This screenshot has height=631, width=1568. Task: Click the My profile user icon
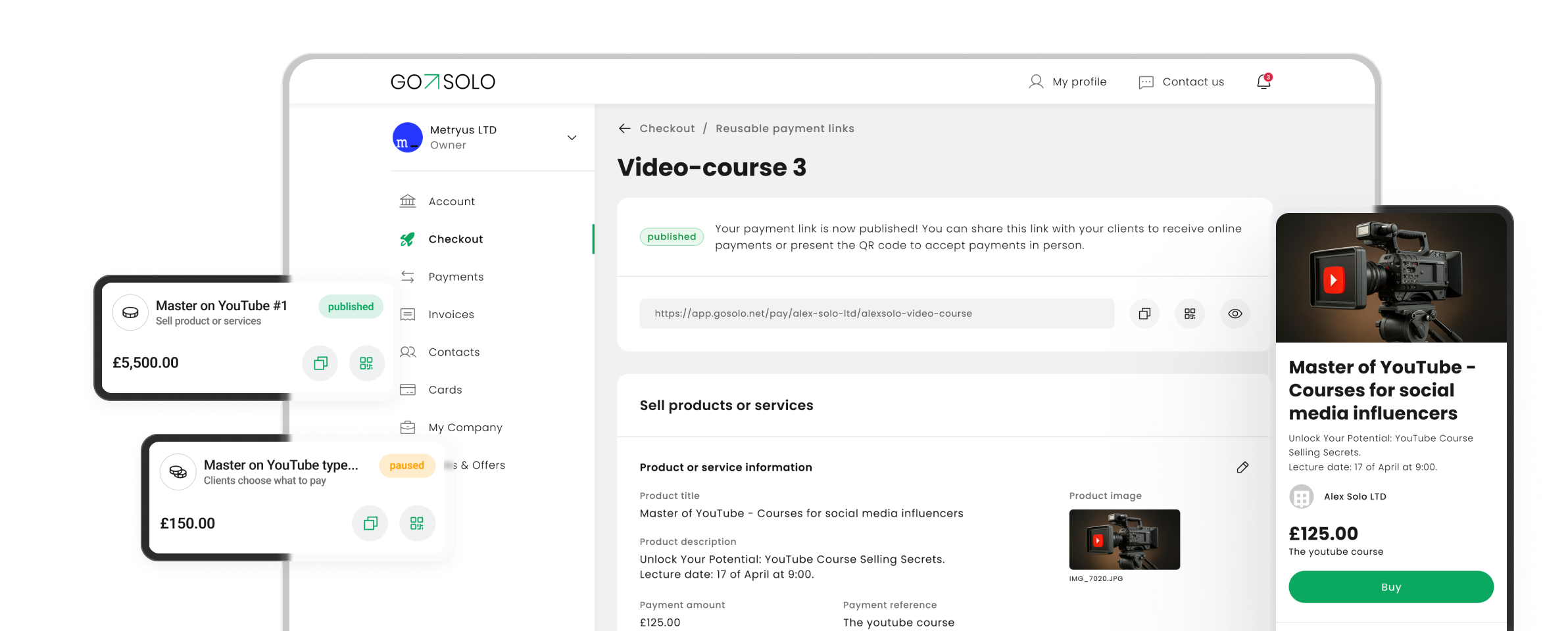(x=1036, y=82)
